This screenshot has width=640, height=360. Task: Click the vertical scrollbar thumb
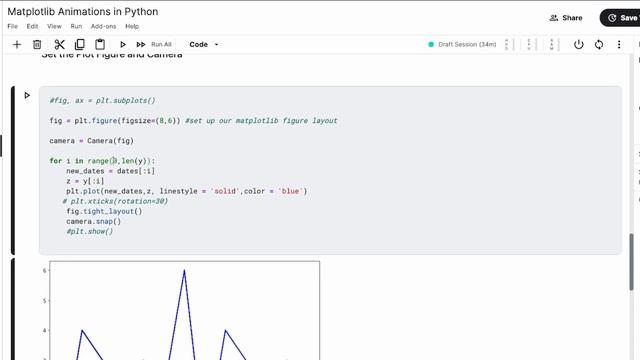pos(631,262)
